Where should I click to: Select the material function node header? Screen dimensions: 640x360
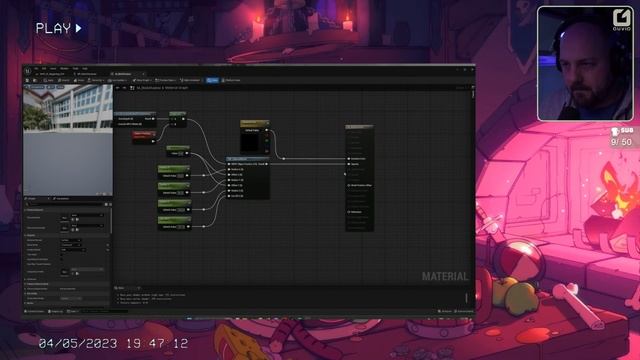pyautogui.click(x=248, y=159)
